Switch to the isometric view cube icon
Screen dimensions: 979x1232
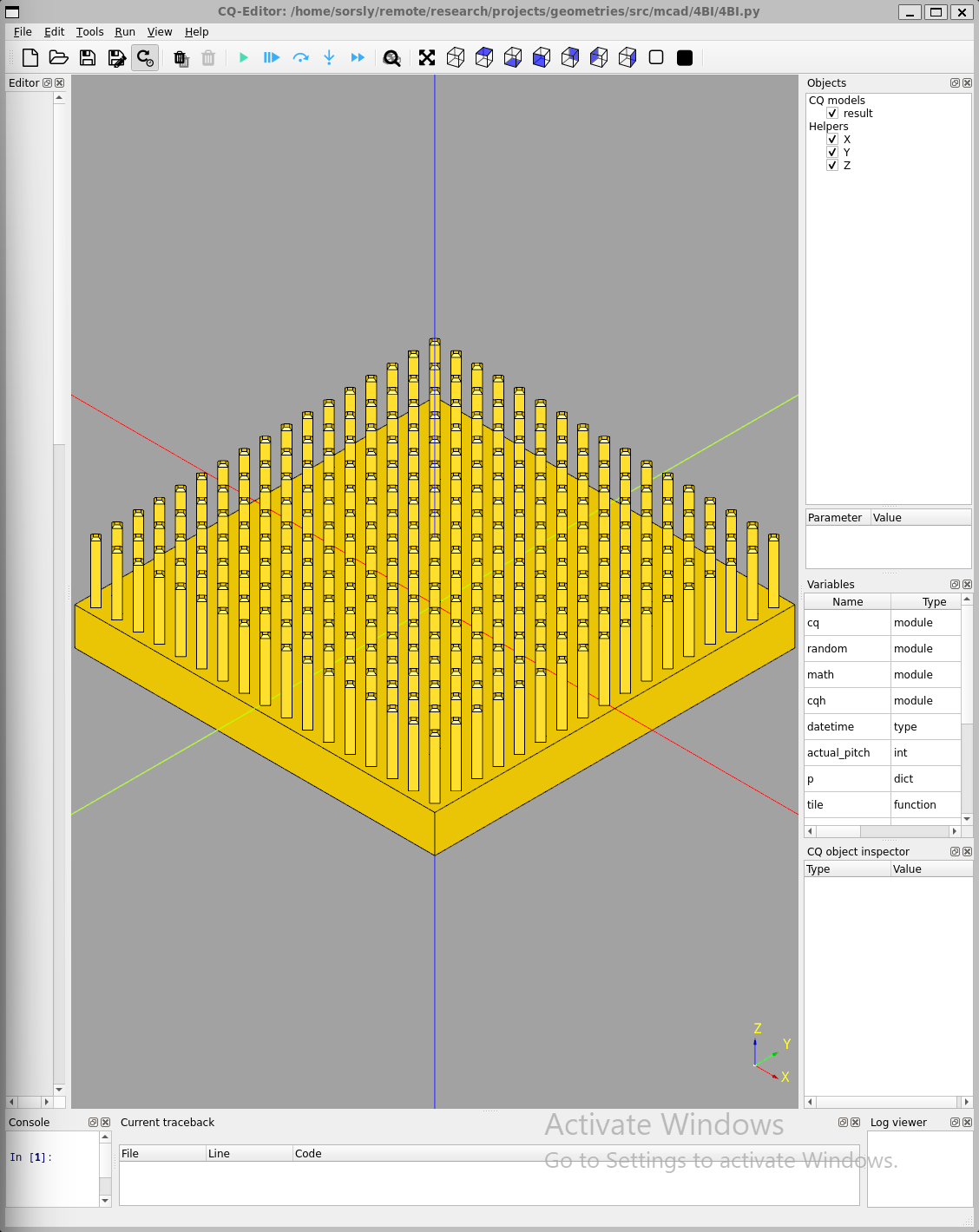point(456,58)
